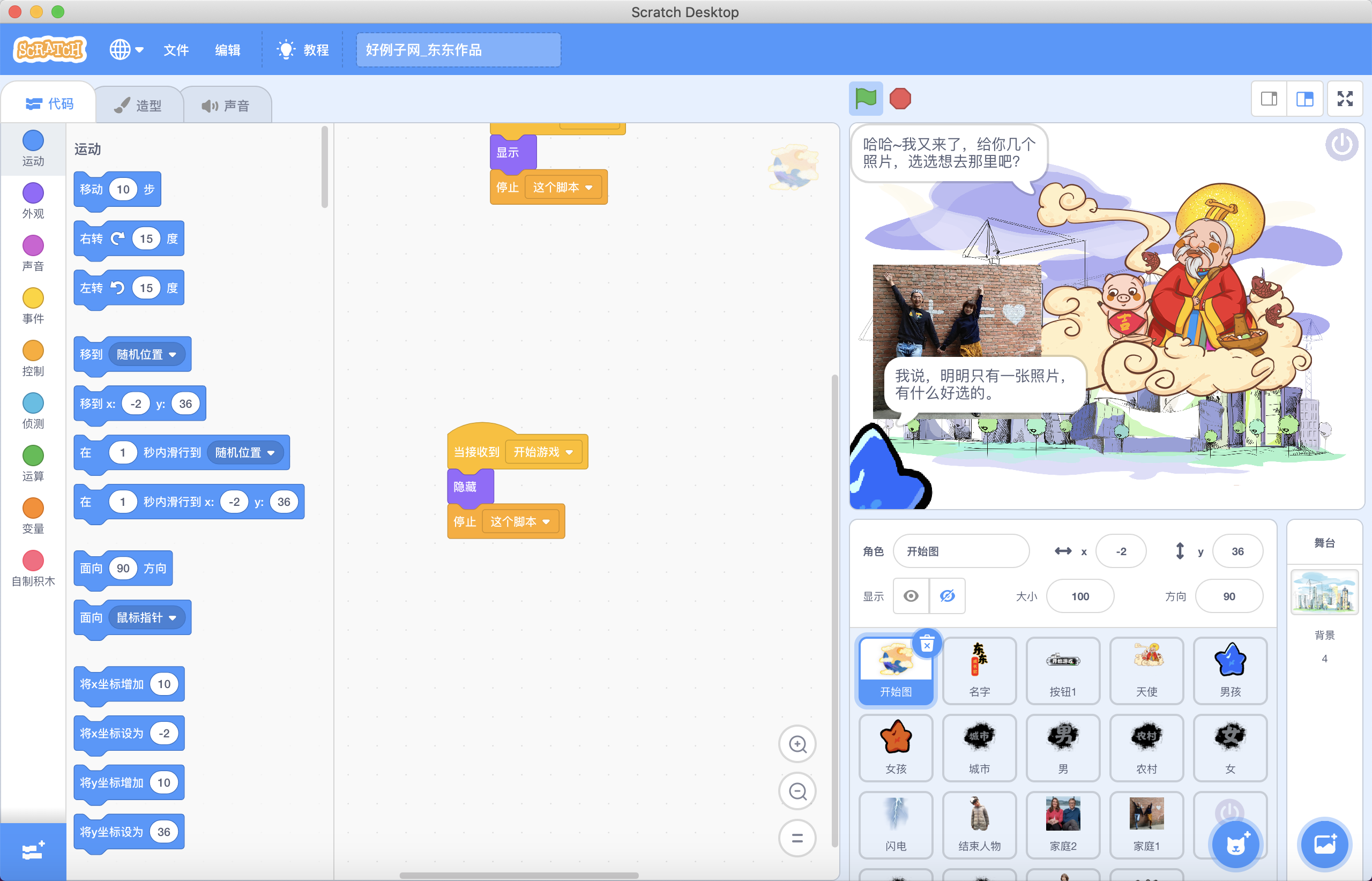Select the 侦测 block category
The image size is (1372, 881).
pos(33,410)
